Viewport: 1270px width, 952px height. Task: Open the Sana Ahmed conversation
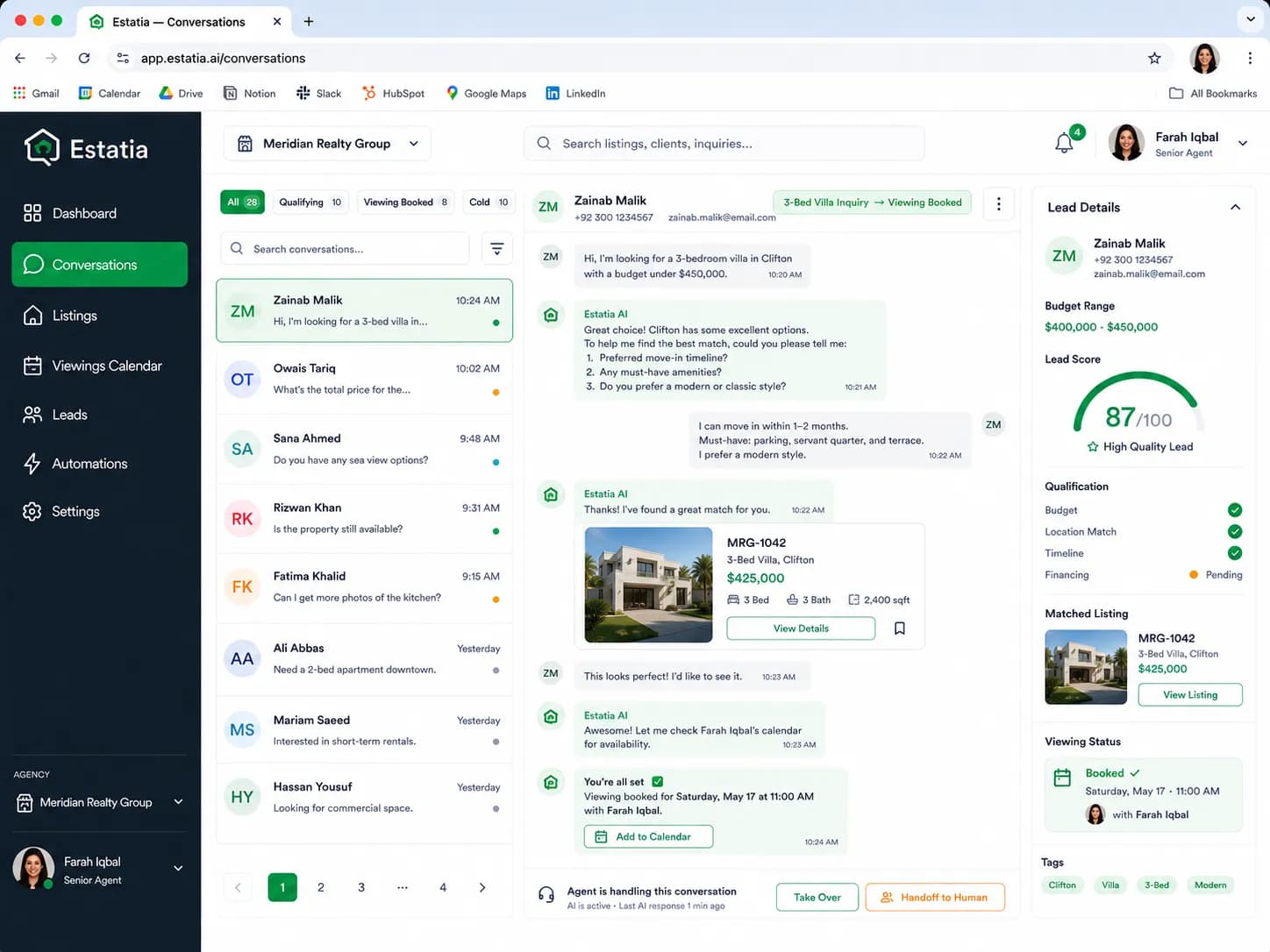point(365,449)
